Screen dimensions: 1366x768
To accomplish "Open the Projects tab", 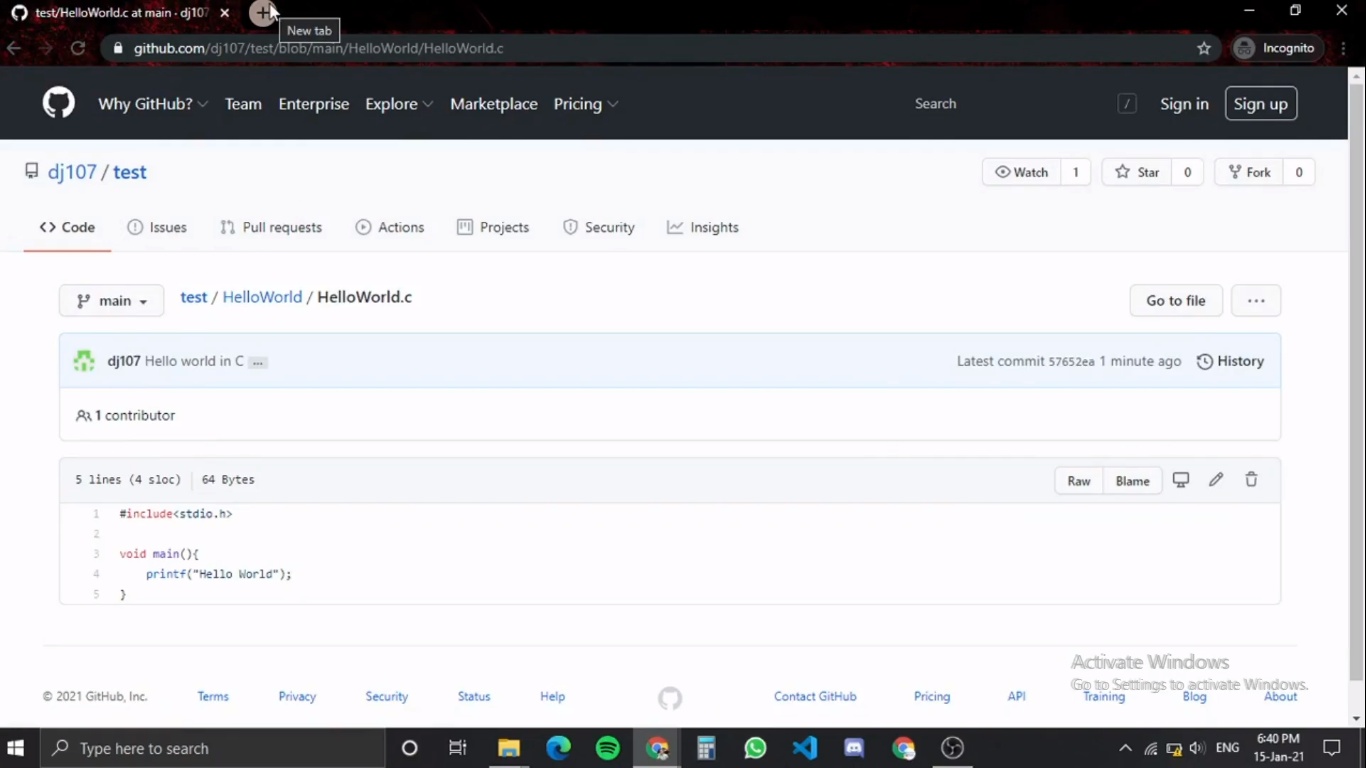I will pos(493,227).
